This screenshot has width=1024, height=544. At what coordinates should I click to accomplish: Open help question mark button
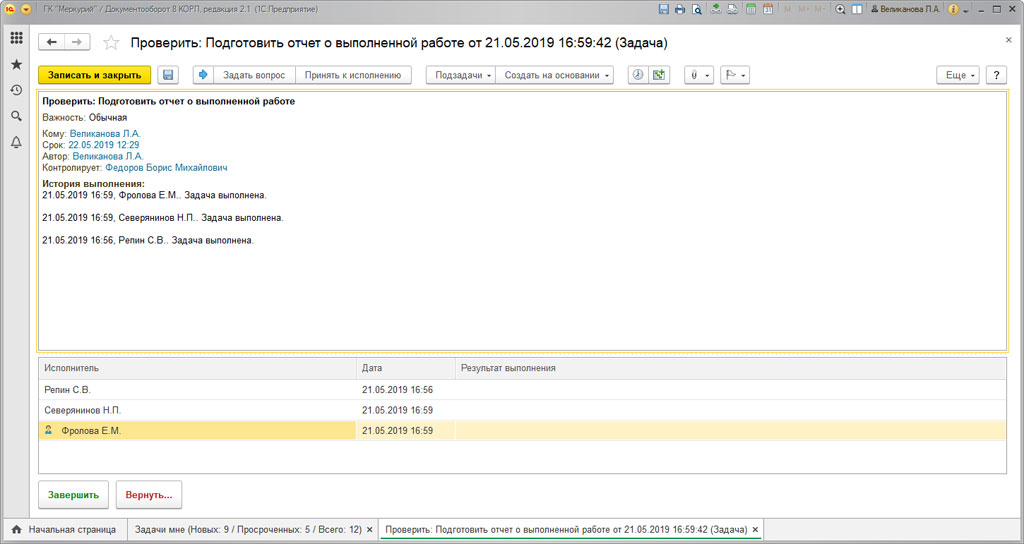tap(996, 75)
